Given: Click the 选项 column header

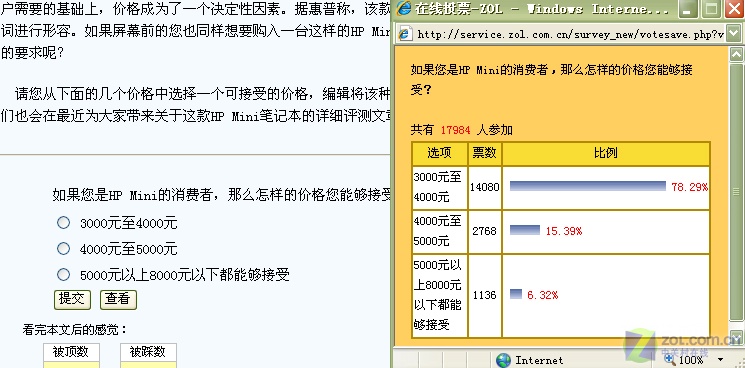Looking at the screenshot, I should coord(440,153).
